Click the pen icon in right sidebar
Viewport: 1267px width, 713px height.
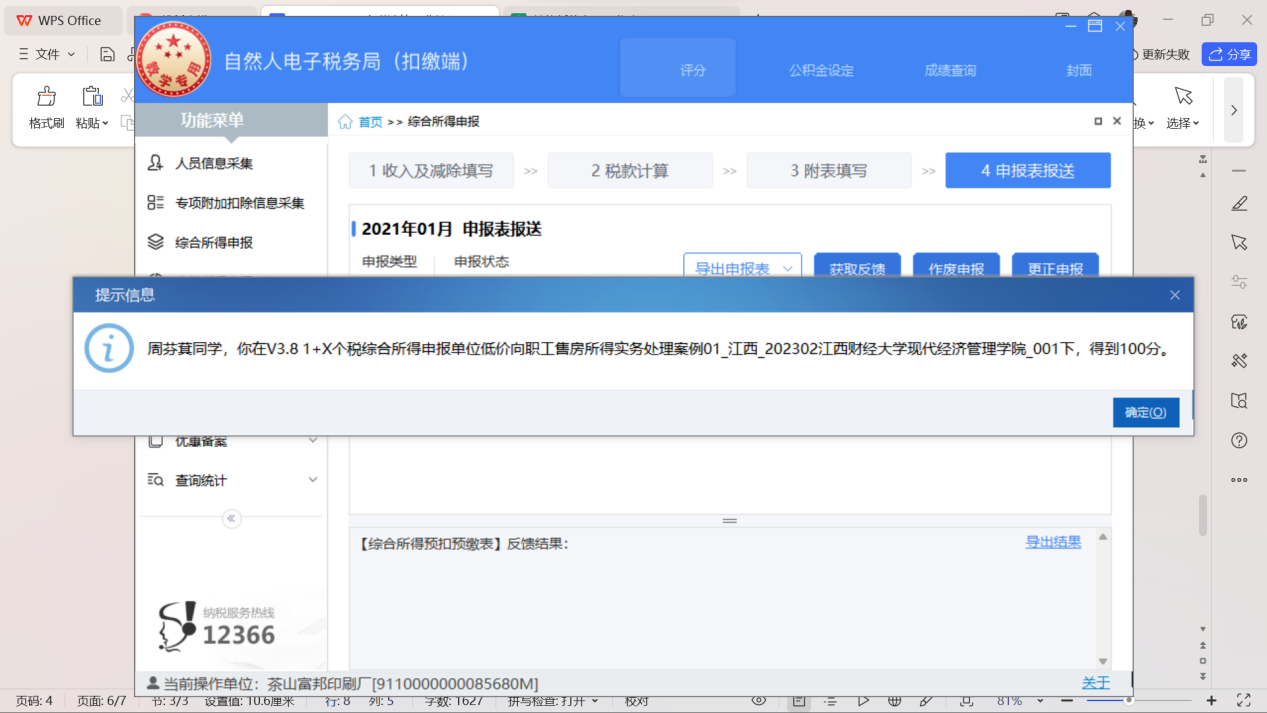point(1239,204)
